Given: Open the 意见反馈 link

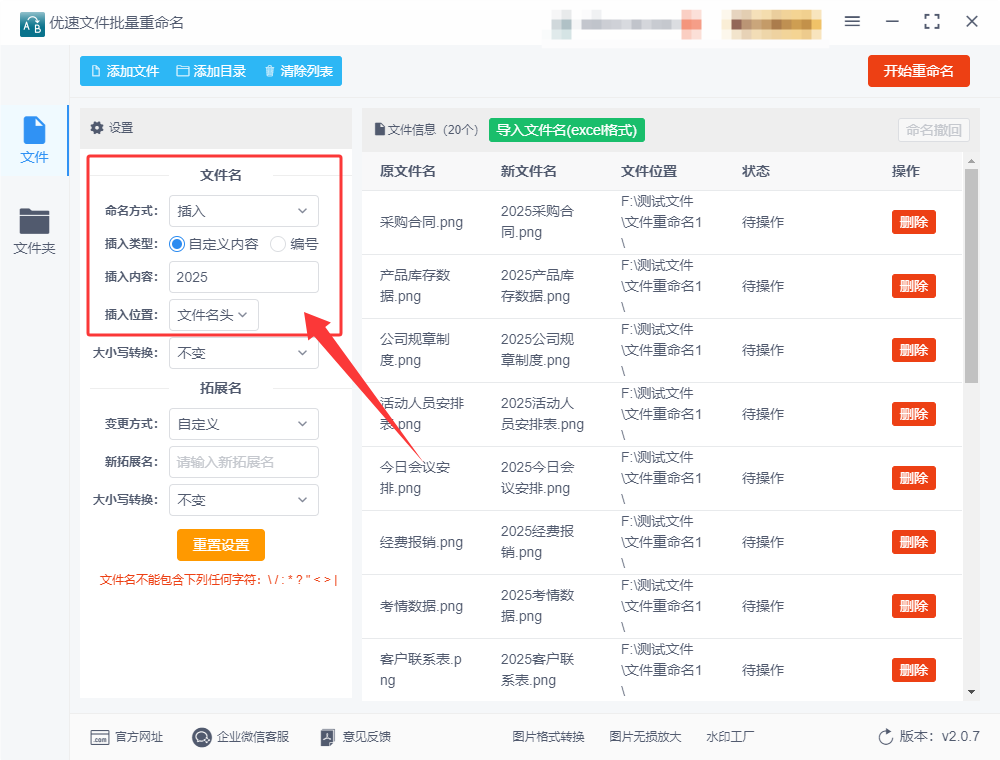Looking at the screenshot, I should click(355, 737).
